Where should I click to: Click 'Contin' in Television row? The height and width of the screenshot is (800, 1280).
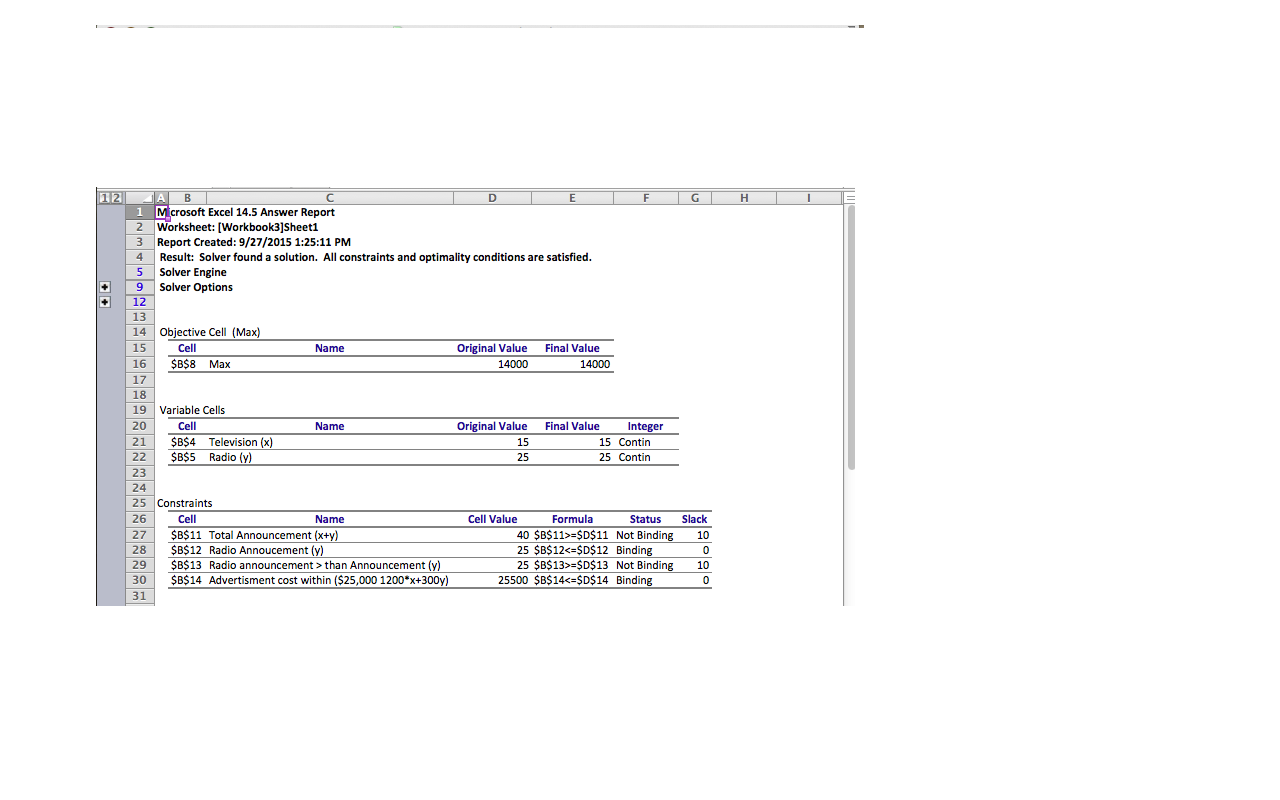click(634, 442)
